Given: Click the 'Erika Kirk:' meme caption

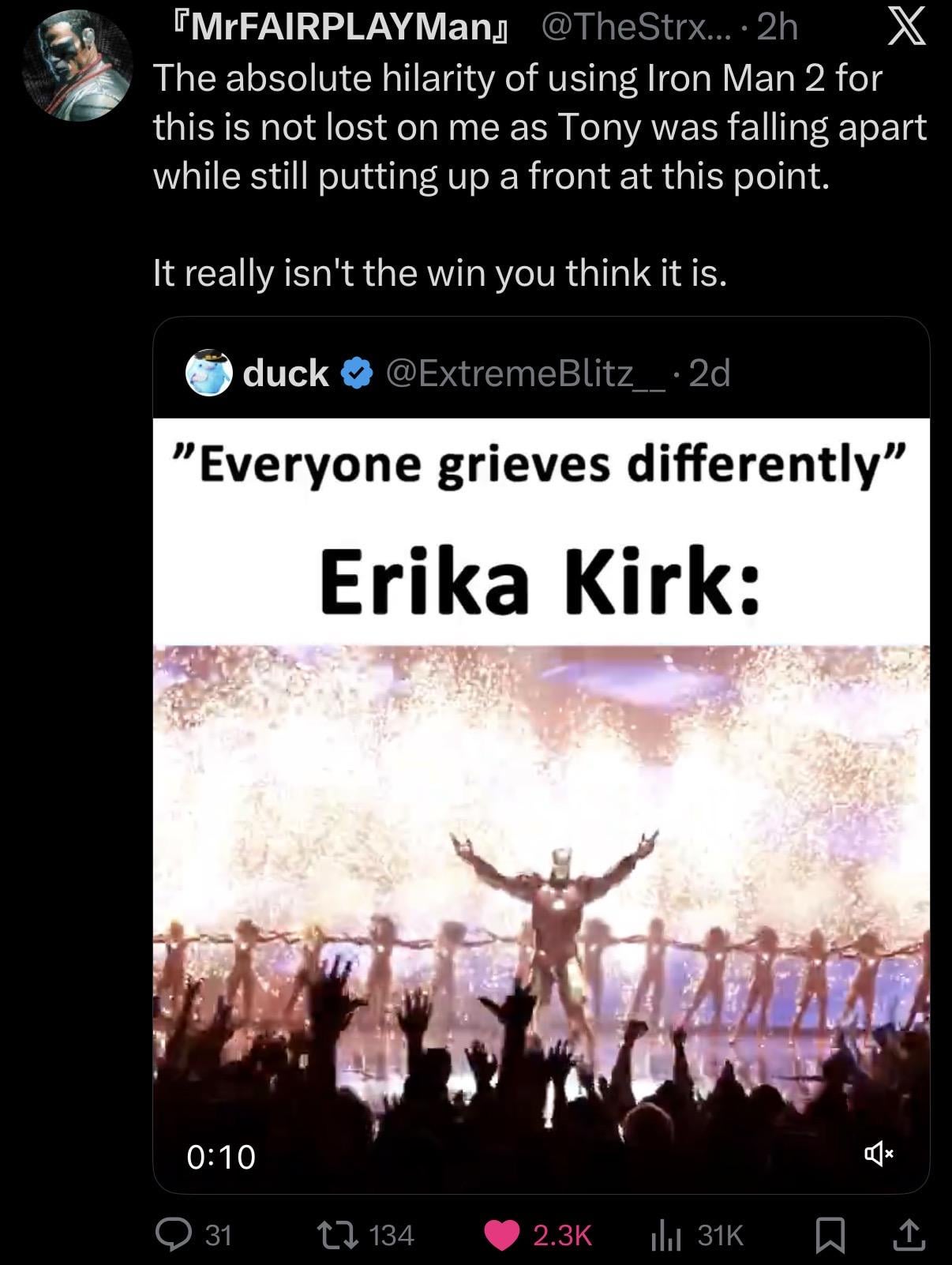Looking at the screenshot, I should point(541,583).
